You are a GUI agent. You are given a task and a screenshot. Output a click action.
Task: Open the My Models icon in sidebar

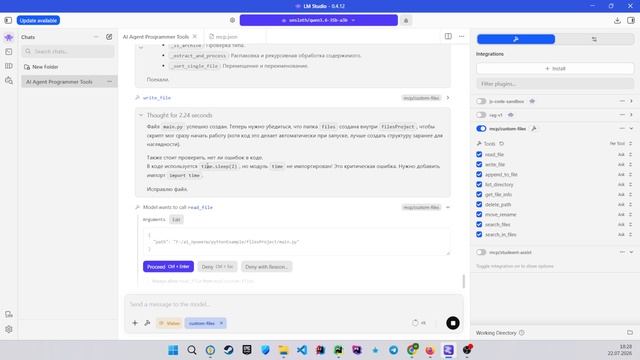(9, 66)
